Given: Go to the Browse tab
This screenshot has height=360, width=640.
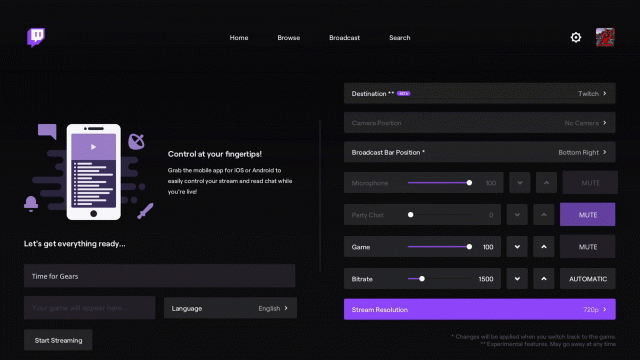Looking at the screenshot, I should [x=289, y=38].
